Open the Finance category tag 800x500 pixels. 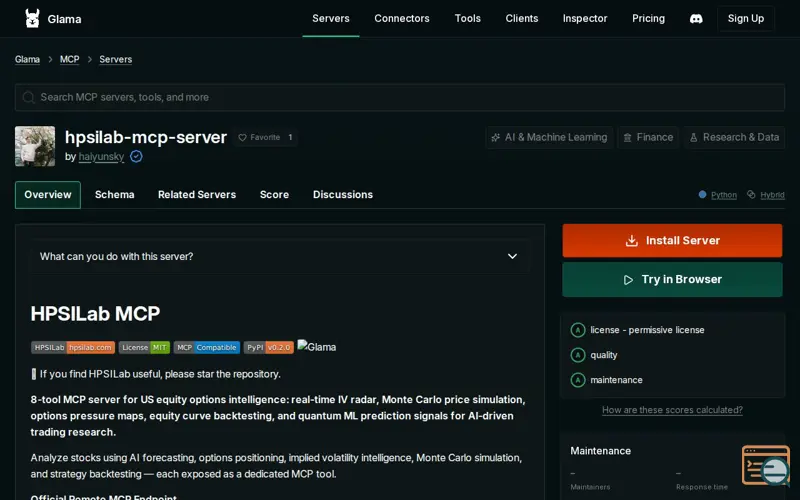(648, 137)
